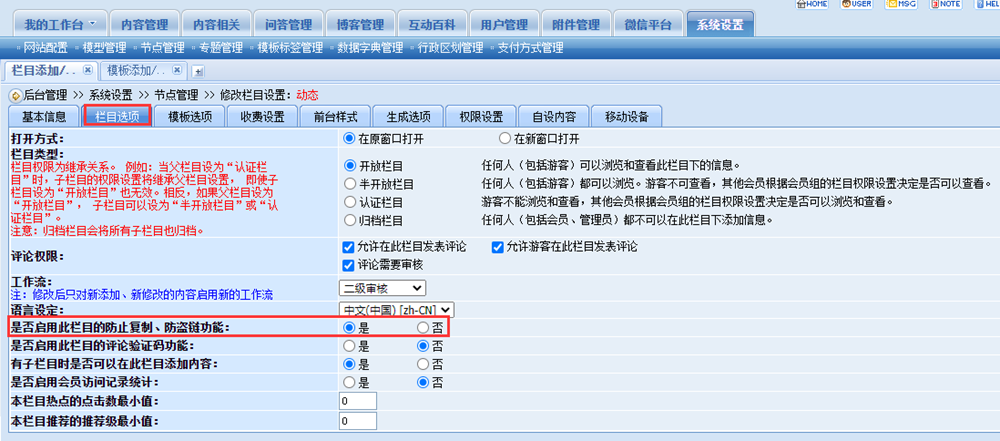Viewport: 1000px width, 441px height.
Task: Switch to the 栏目添加 page tab
Action: pyautogui.click(x=45, y=70)
